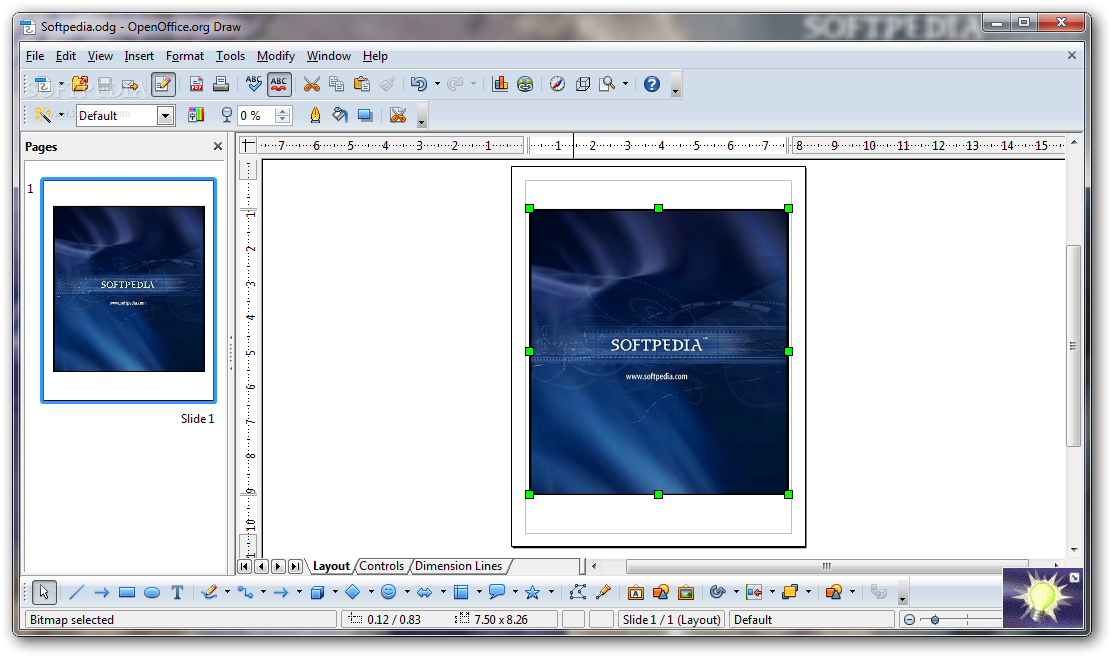Print the file directly
Image resolution: width=1112 pixels, height=657 pixels.
(x=221, y=84)
